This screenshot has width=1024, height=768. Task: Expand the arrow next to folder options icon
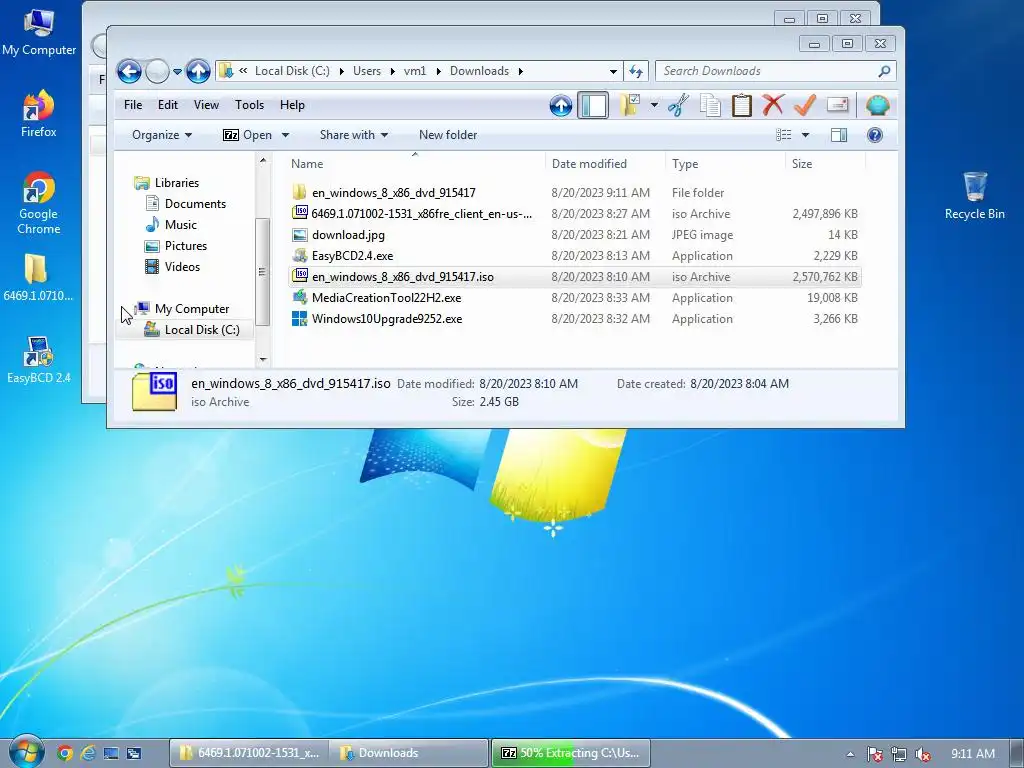(x=654, y=104)
